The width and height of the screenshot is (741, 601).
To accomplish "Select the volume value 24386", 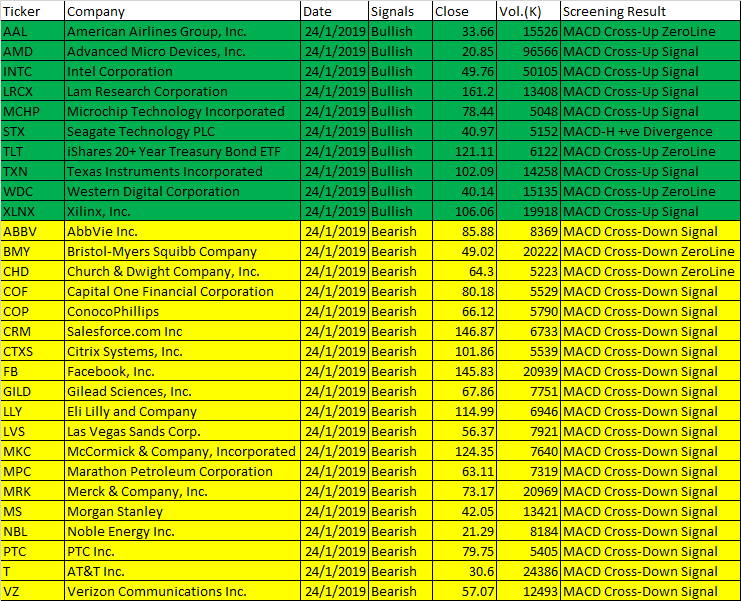I will [x=528, y=571].
